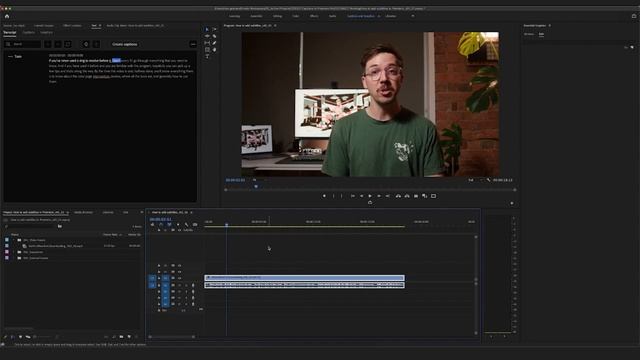
Task: Select the Hand tool
Action: [214, 50]
